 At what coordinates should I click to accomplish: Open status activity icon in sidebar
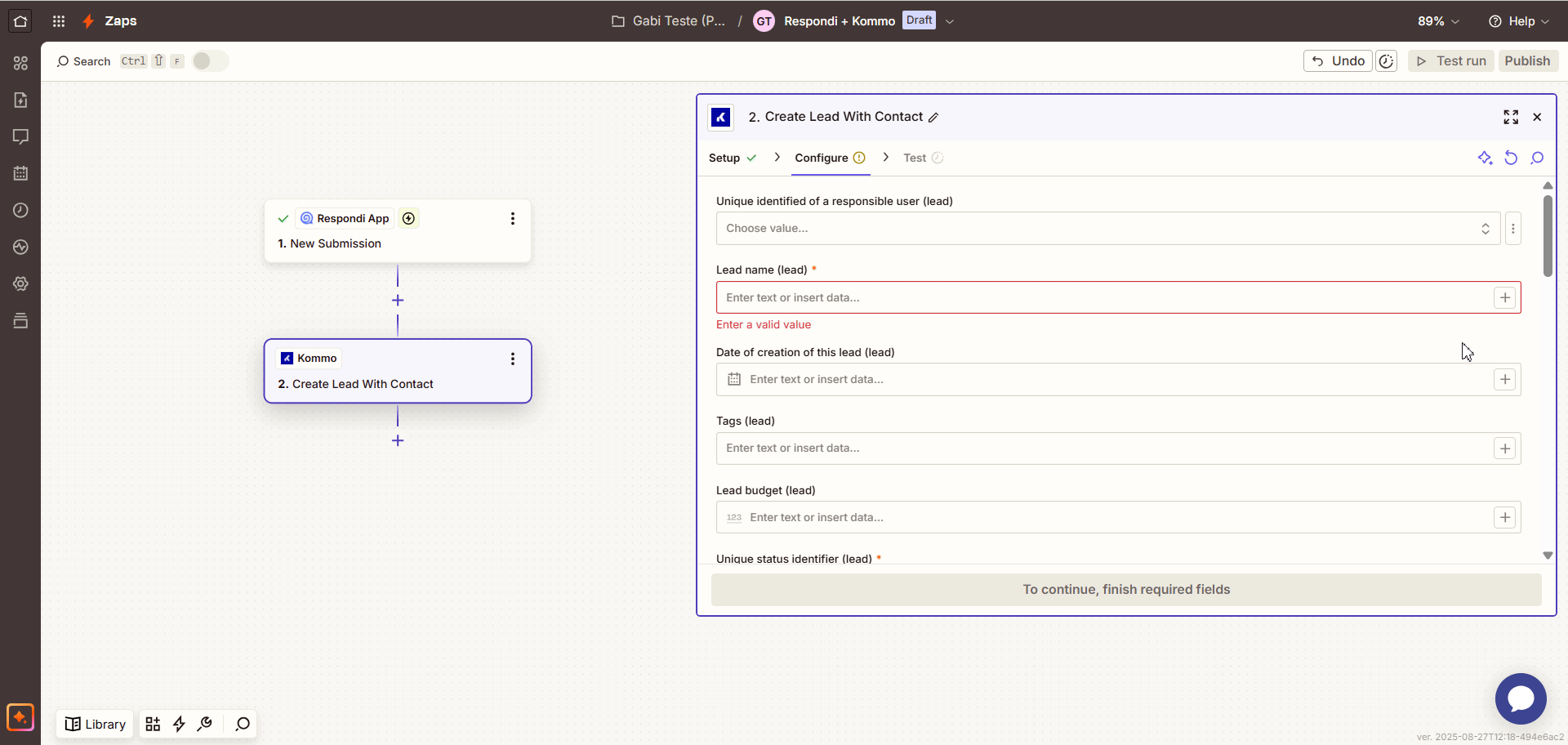click(20, 247)
